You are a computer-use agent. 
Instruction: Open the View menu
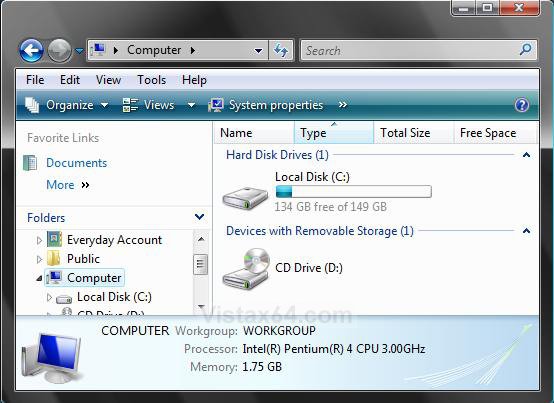pyautogui.click(x=108, y=80)
